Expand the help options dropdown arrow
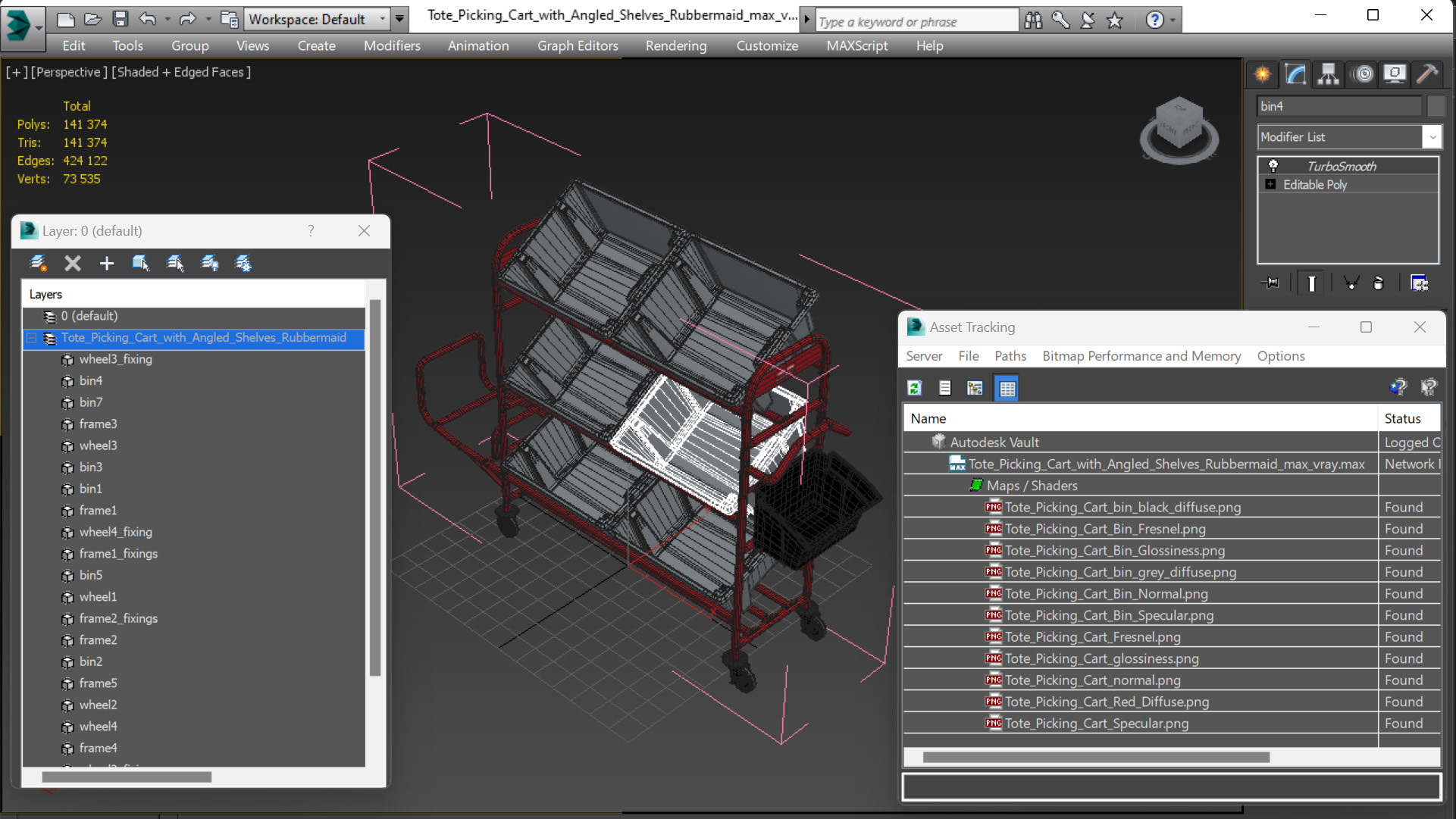Screen dimensions: 1456x819 [1173, 20]
